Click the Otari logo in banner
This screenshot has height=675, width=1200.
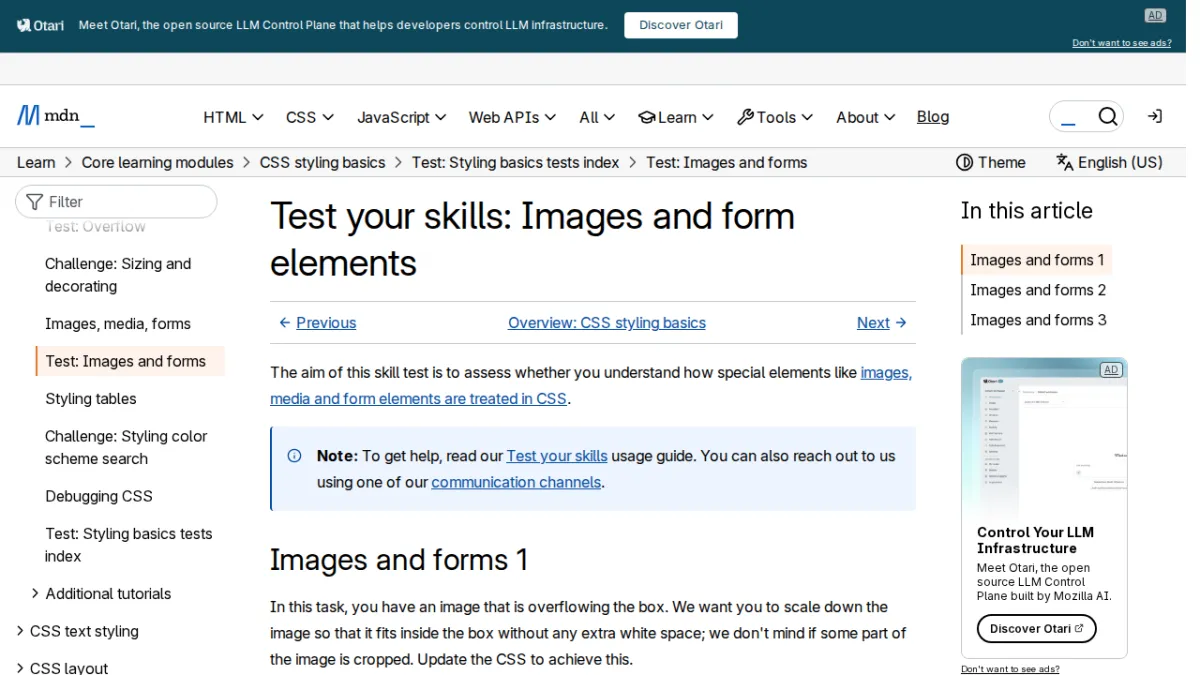tap(41, 25)
